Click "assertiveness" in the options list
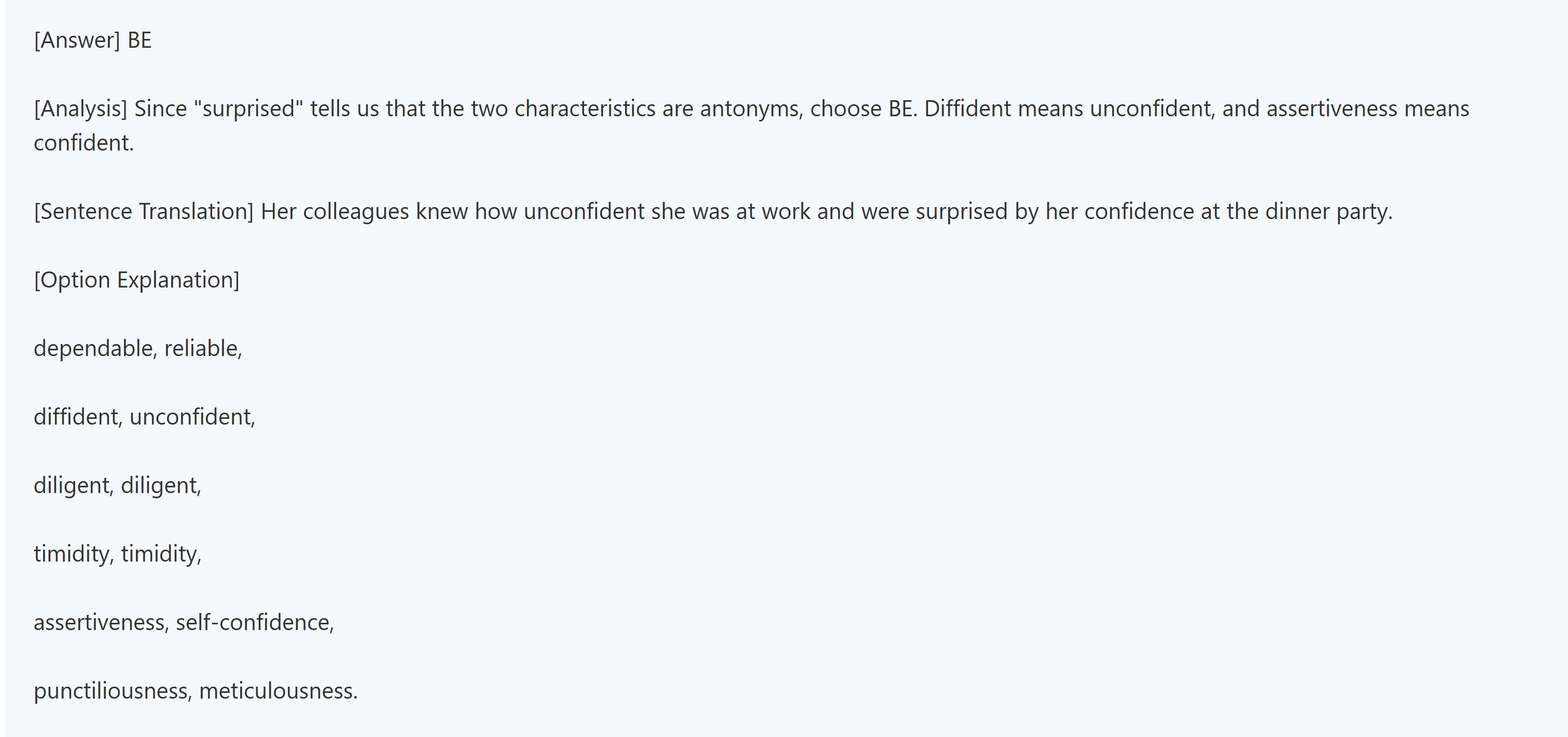 (101, 622)
